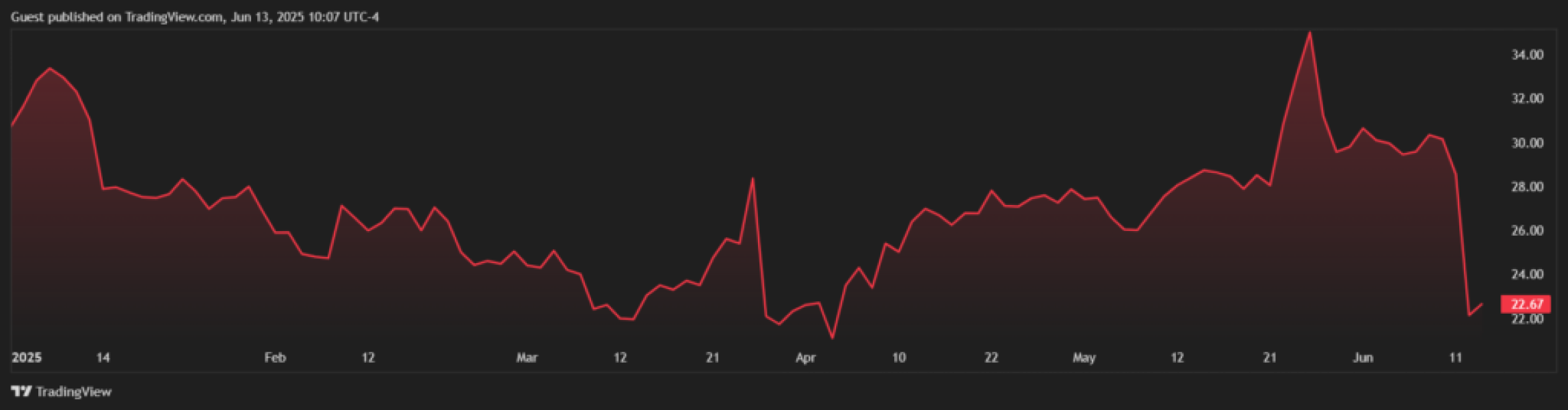This screenshot has height=410, width=1568.
Task: Click the 'Guest published on TradingView.com' header text
Action: coord(194,17)
